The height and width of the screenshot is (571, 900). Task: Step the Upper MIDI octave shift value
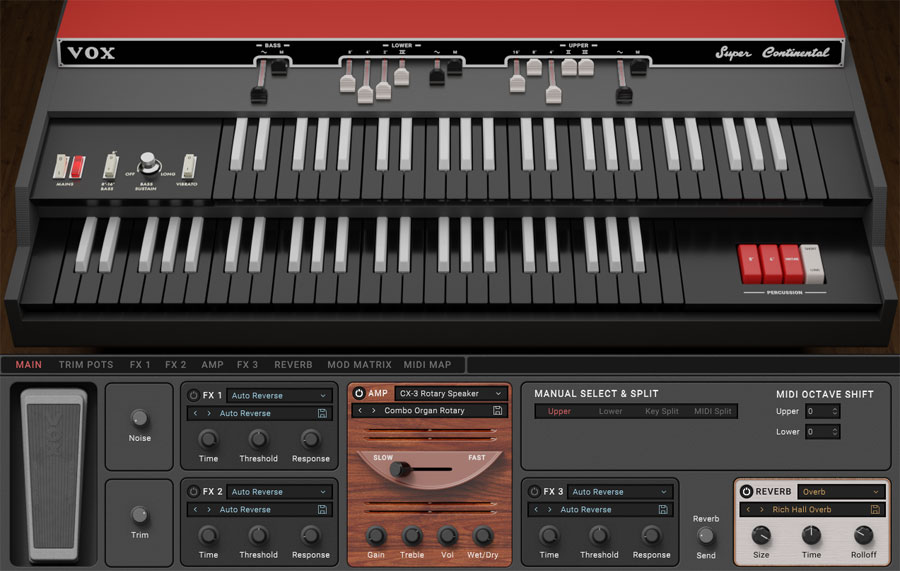(835, 411)
